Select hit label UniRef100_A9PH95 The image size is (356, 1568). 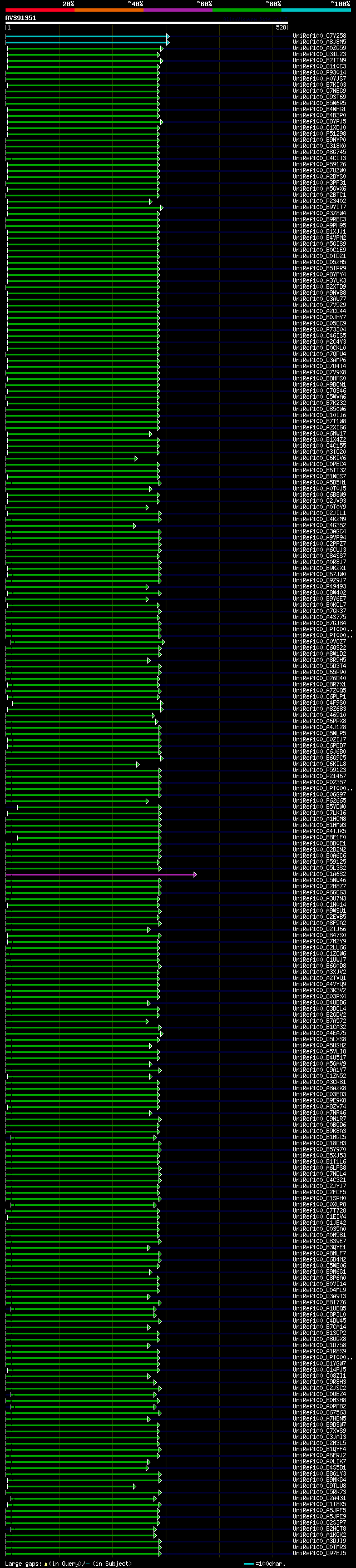click(x=319, y=226)
